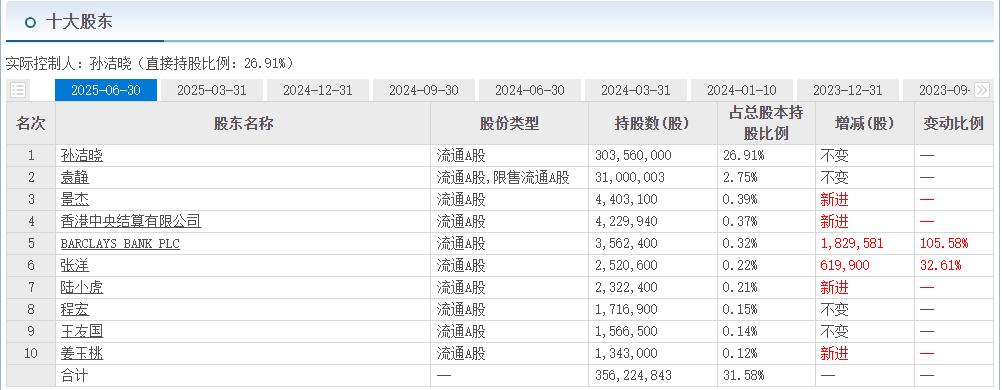Open shareholder link 张洋
Viewport: 1002px width, 390px height.
click(75, 265)
